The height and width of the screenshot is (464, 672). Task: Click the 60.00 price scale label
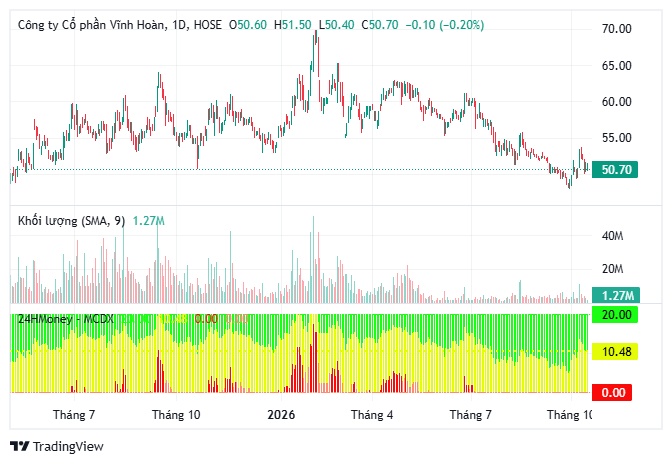617,102
